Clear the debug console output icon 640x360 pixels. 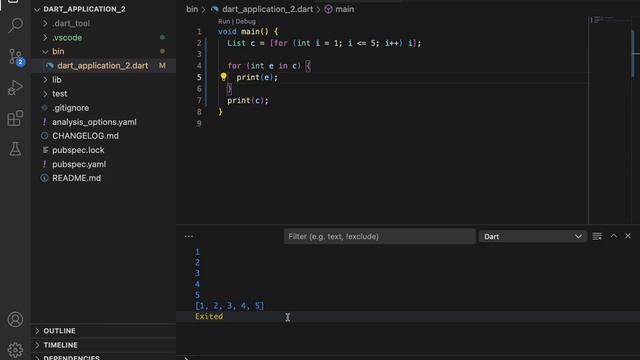597,236
